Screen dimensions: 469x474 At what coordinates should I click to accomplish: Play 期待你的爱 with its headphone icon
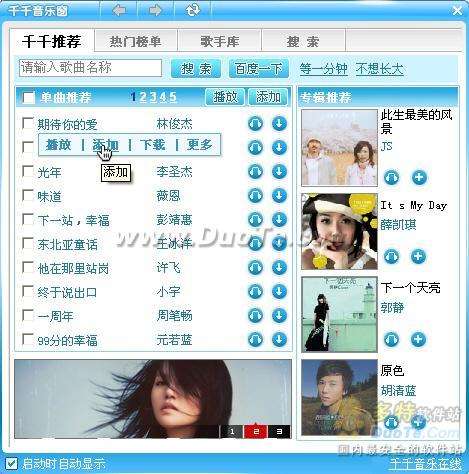click(255, 124)
